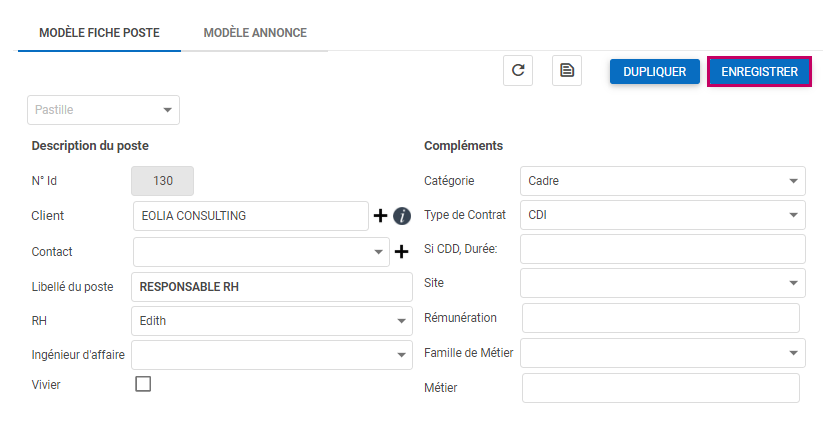823x421 pixels.
Task: Expand the Contact dropdown
Action: (x=261, y=252)
